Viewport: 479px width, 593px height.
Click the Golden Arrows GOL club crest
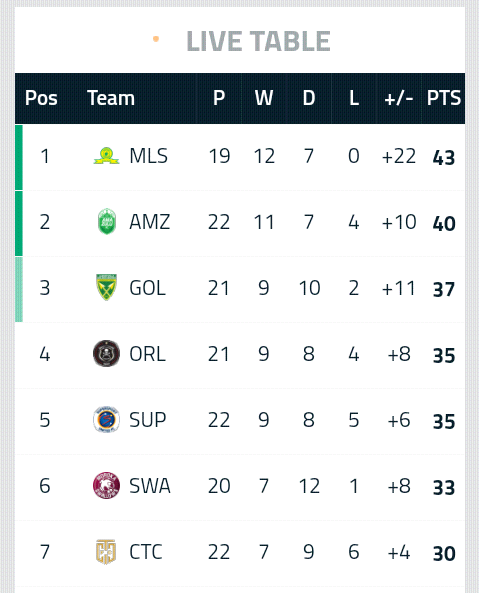(107, 287)
